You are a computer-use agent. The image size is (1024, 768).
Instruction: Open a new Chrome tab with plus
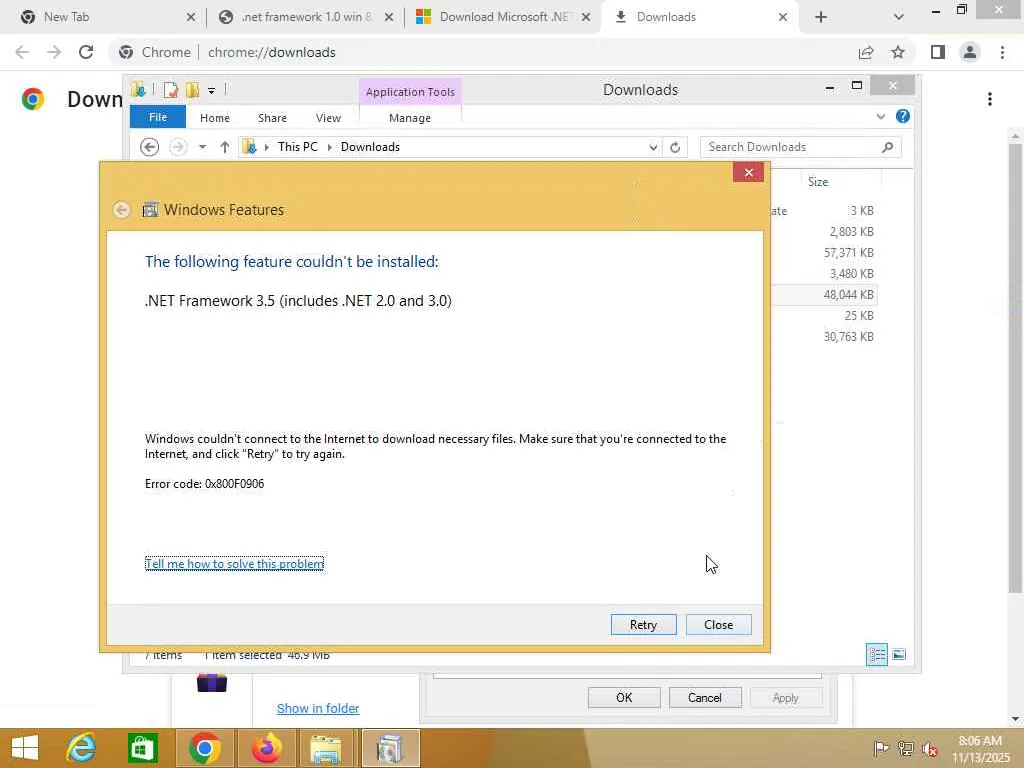click(821, 17)
